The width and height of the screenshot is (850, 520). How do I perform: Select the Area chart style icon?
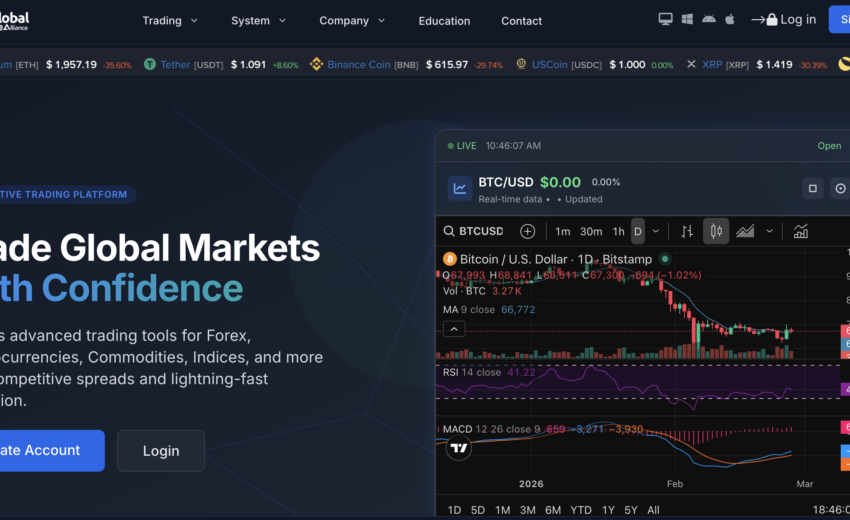pos(745,232)
